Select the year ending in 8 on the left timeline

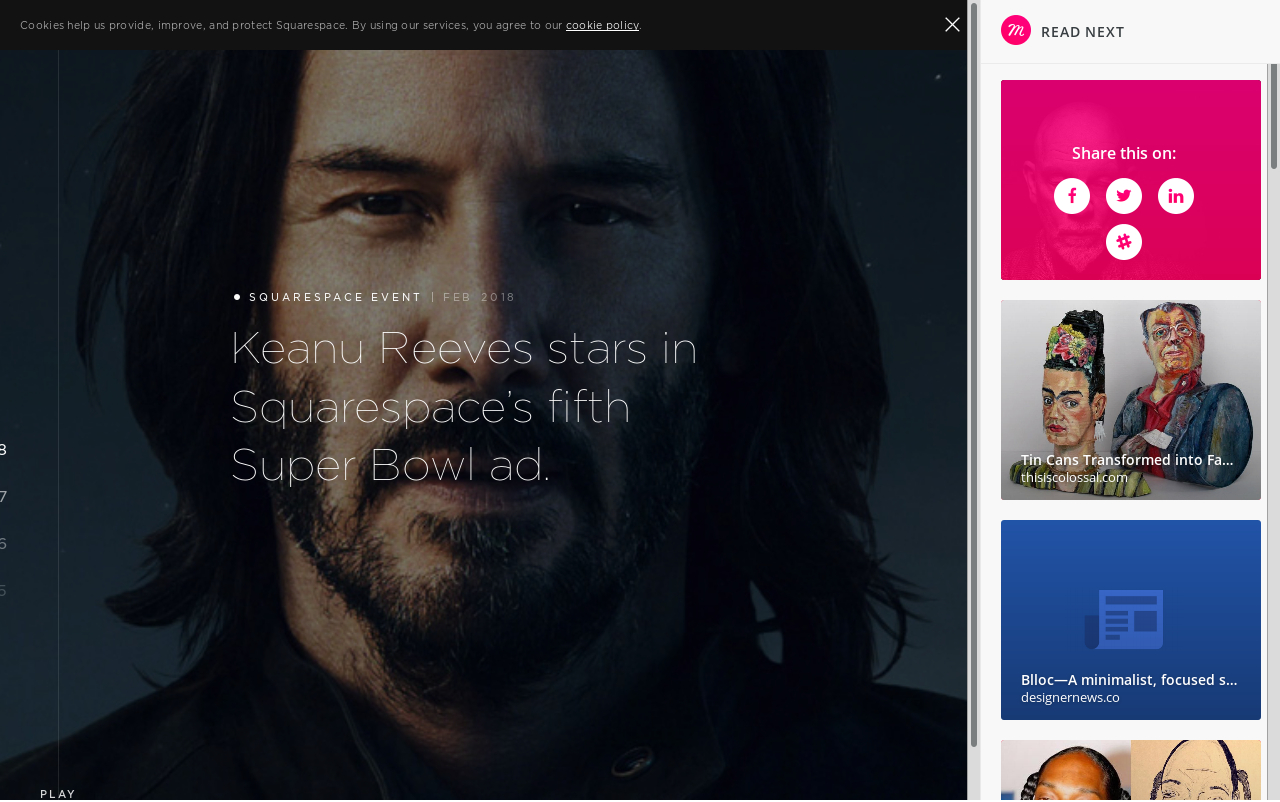click(3, 450)
